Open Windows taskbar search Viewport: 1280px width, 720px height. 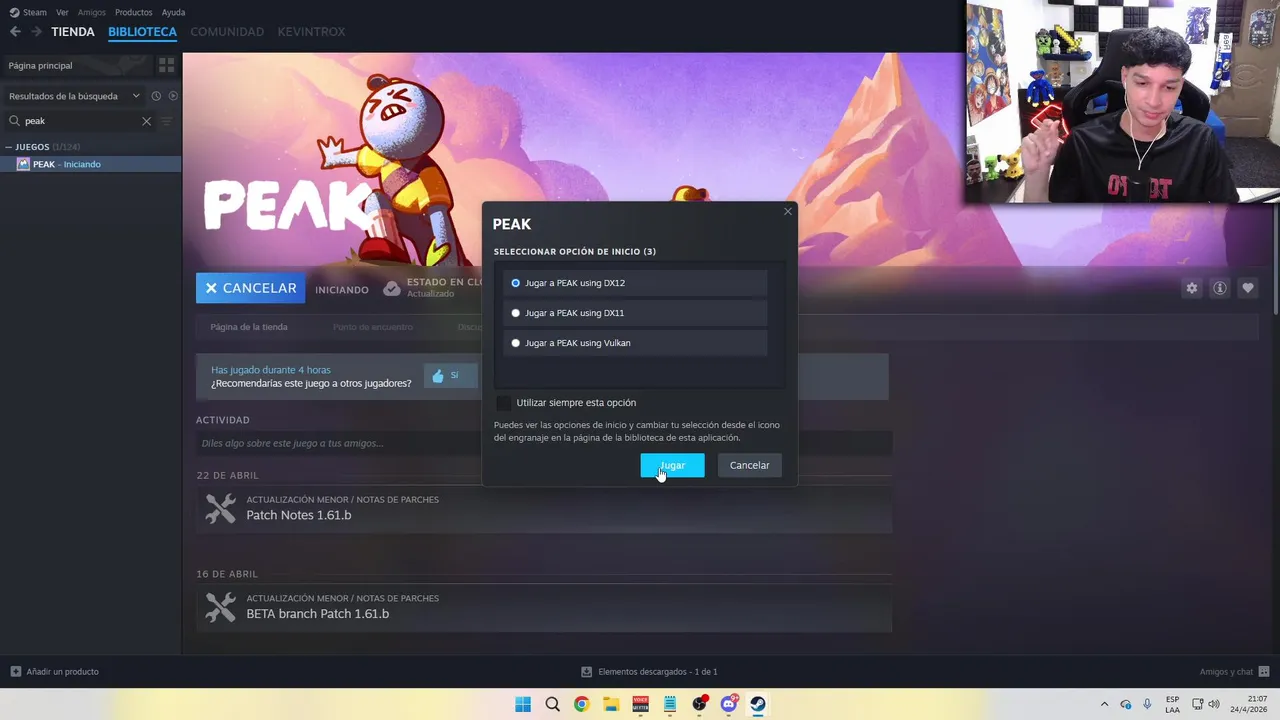(552, 704)
